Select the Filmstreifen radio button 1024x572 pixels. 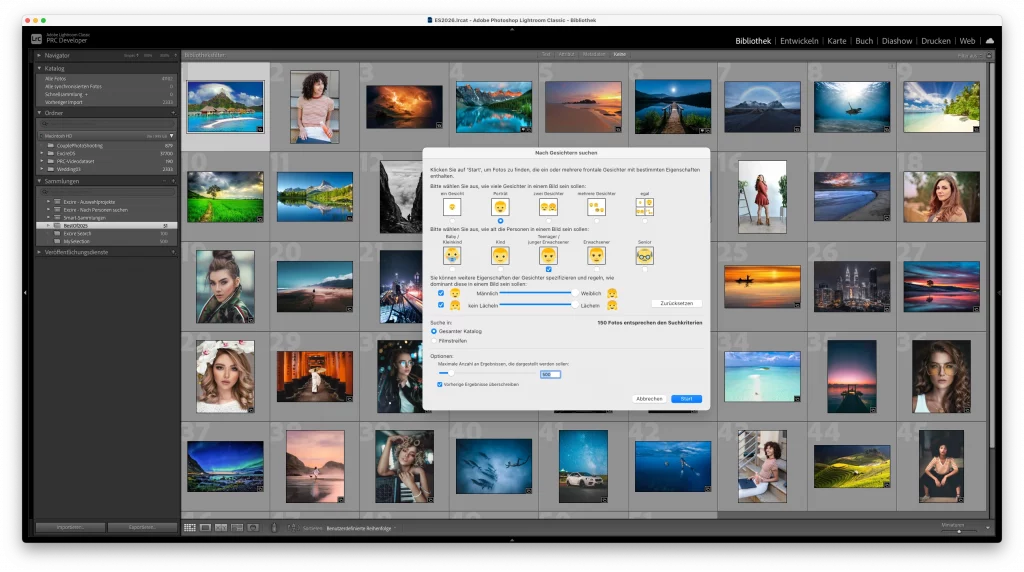coord(434,340)
